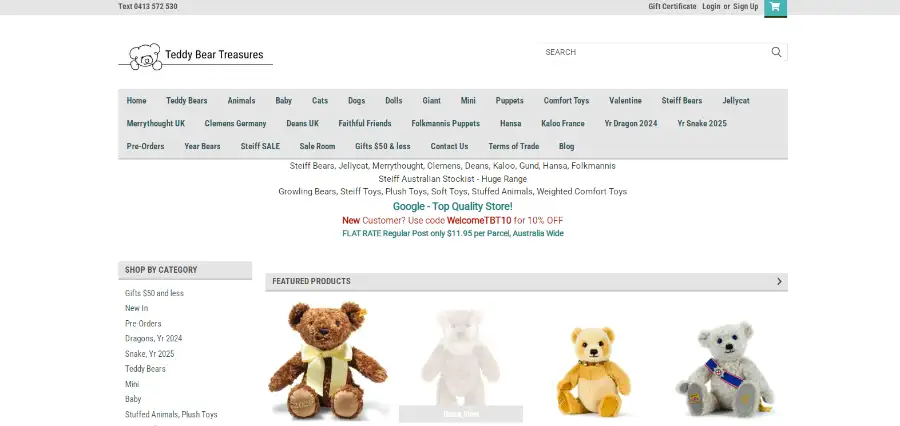The image size is (900, 426).
Task: Open the Puppets menu item
Action: pos(510,100)
